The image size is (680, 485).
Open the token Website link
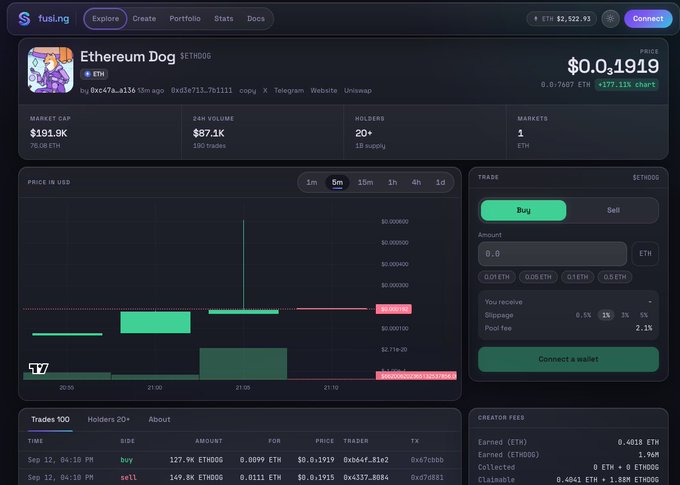(324, 90)
